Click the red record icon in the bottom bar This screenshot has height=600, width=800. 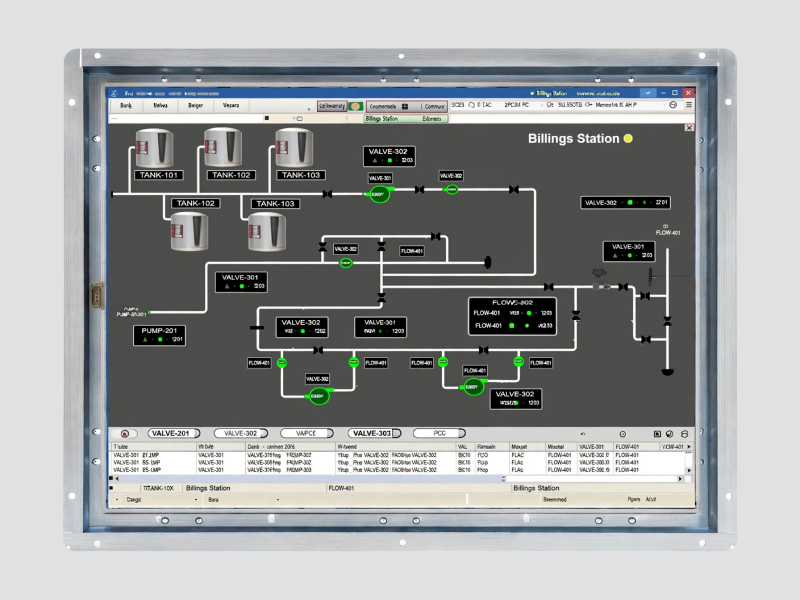tap(125, 434)
